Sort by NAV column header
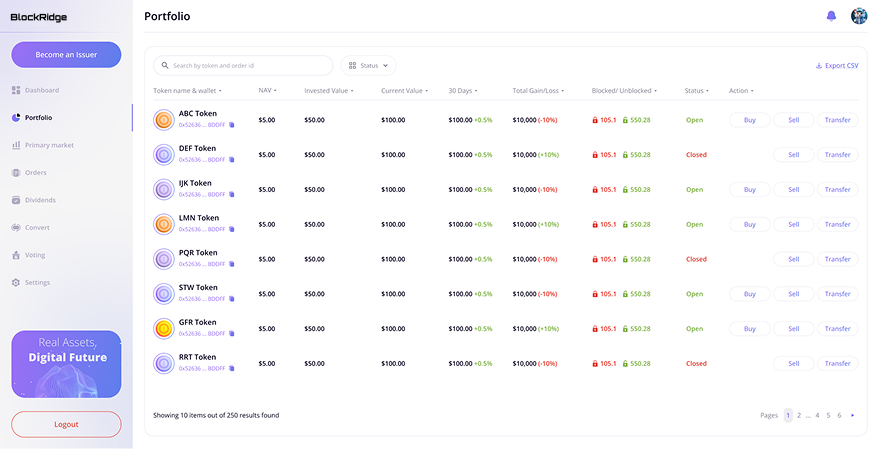Viewport: 879px width, 449px height. tap(267, 91)
